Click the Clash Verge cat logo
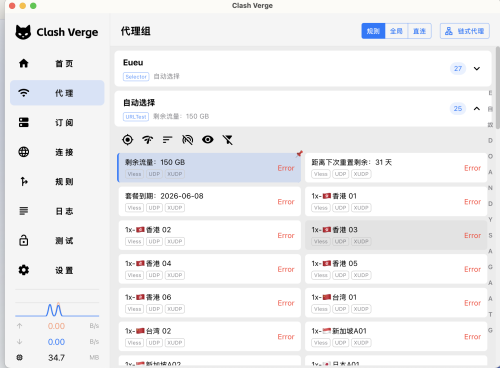This screenshot has height=368, width=500. point(23,32)
